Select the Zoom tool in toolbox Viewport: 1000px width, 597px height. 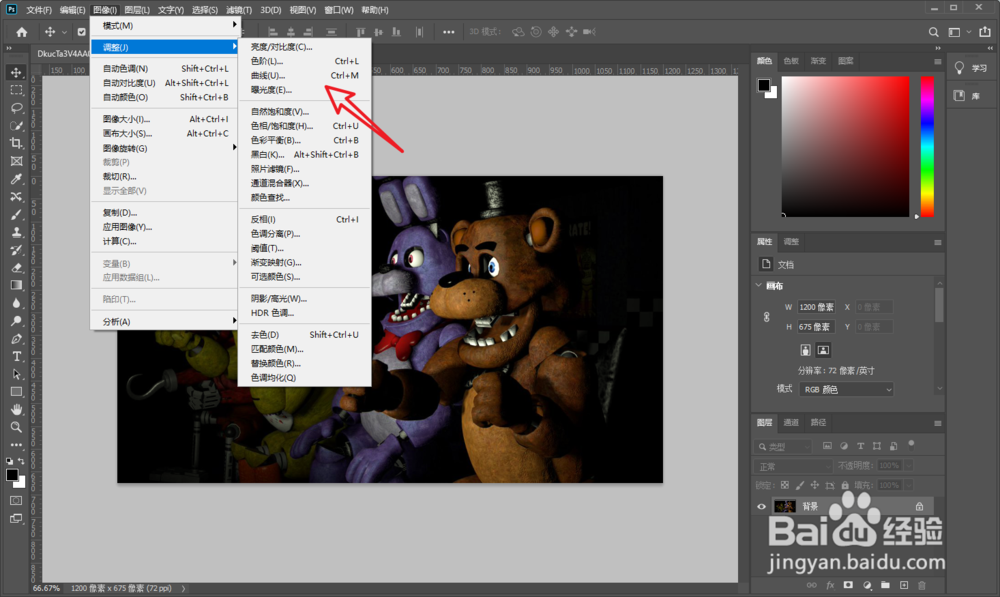pyautogui.click(x=17, y=427)
